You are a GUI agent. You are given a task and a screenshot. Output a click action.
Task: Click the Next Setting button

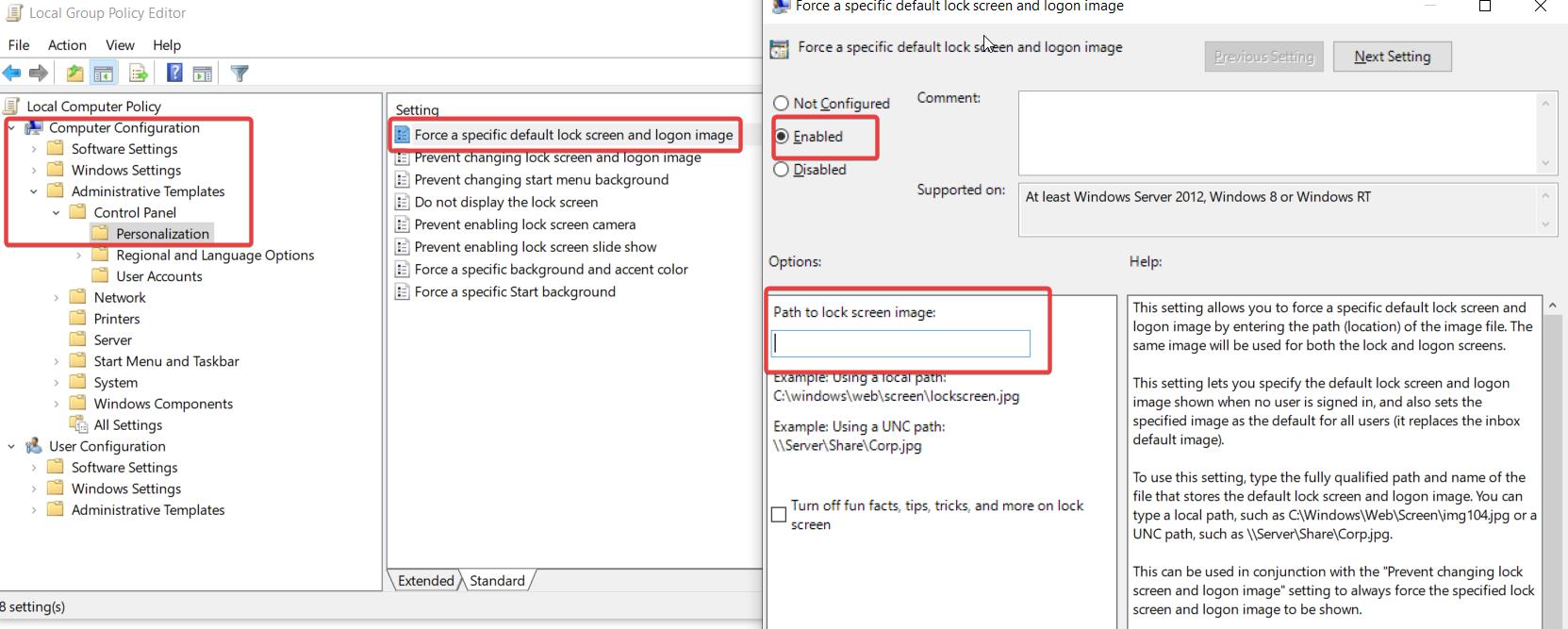1392,57
